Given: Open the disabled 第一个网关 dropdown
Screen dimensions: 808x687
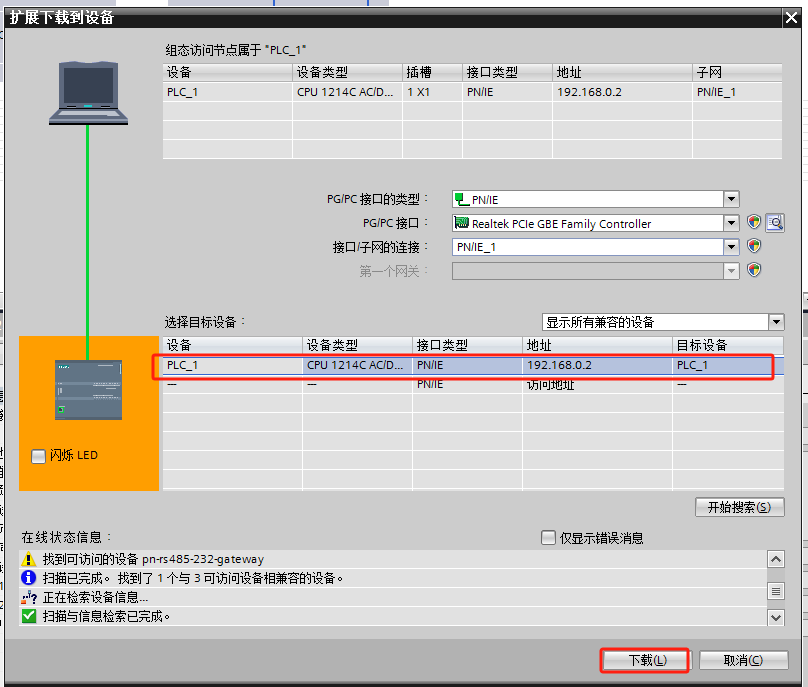Looking at the screenshot, I should [731, 271].
